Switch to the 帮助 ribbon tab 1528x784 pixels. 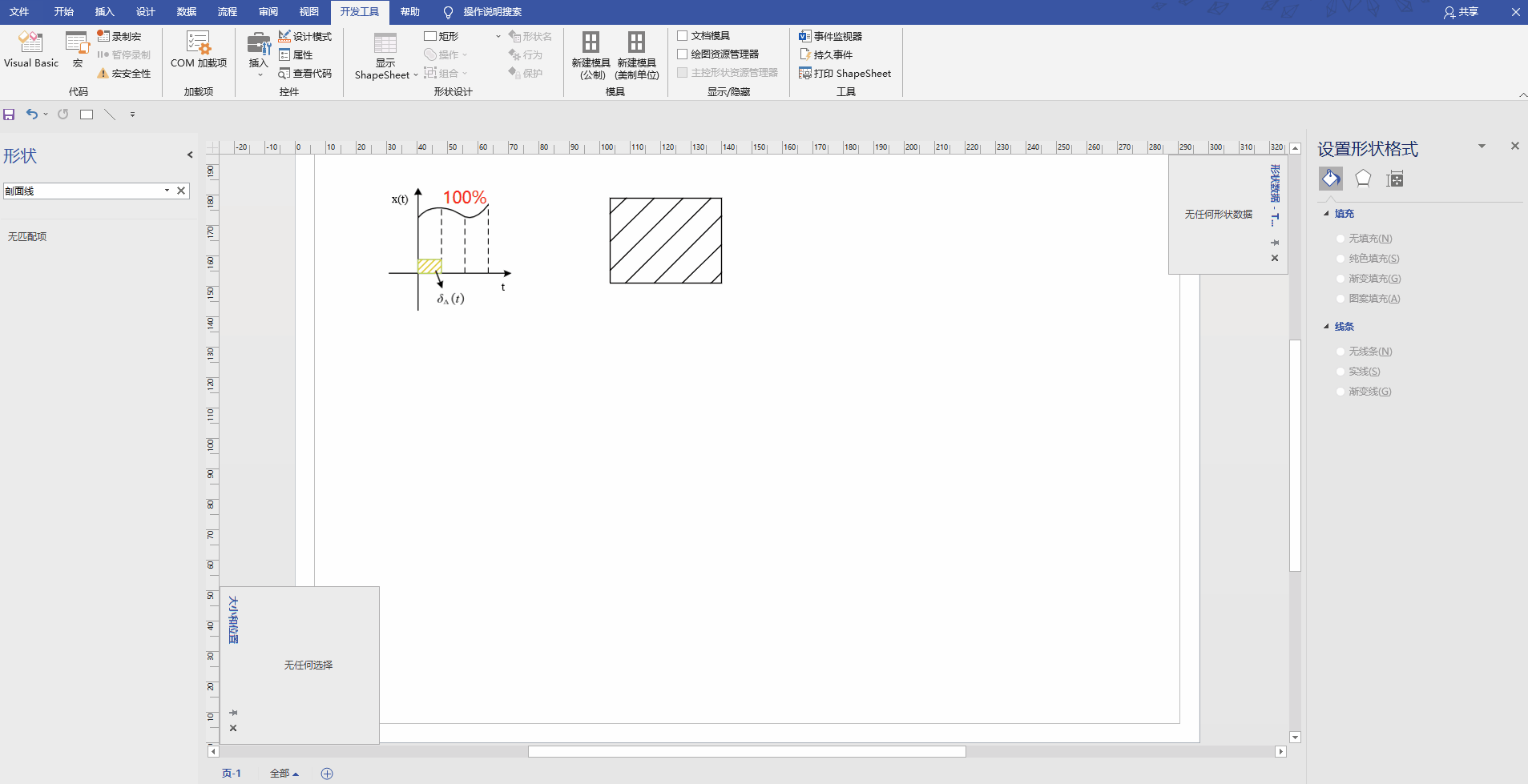pyautogui.click(x=410, y=12)
